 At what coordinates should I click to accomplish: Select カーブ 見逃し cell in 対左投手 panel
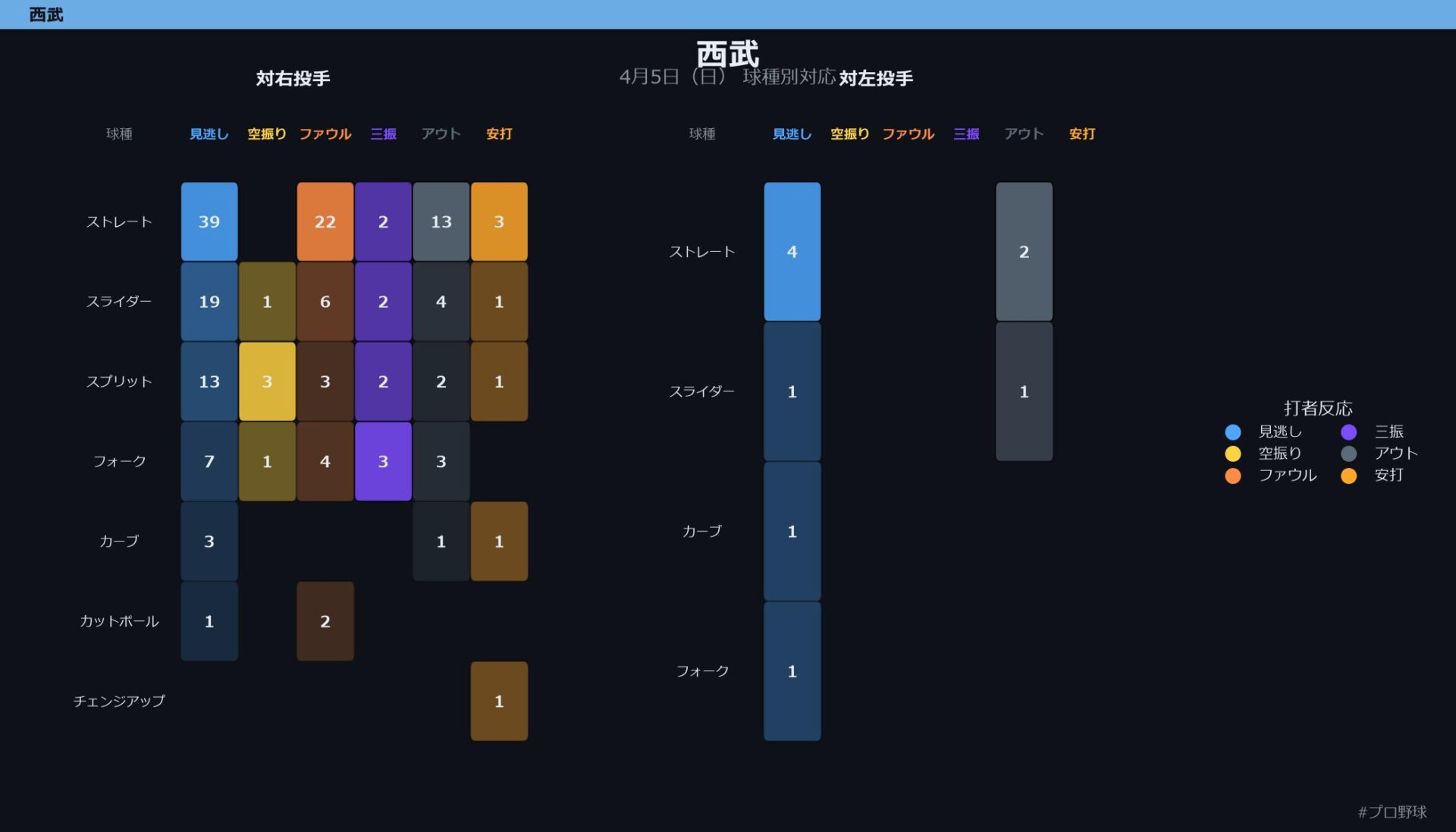tap(792, 531)
